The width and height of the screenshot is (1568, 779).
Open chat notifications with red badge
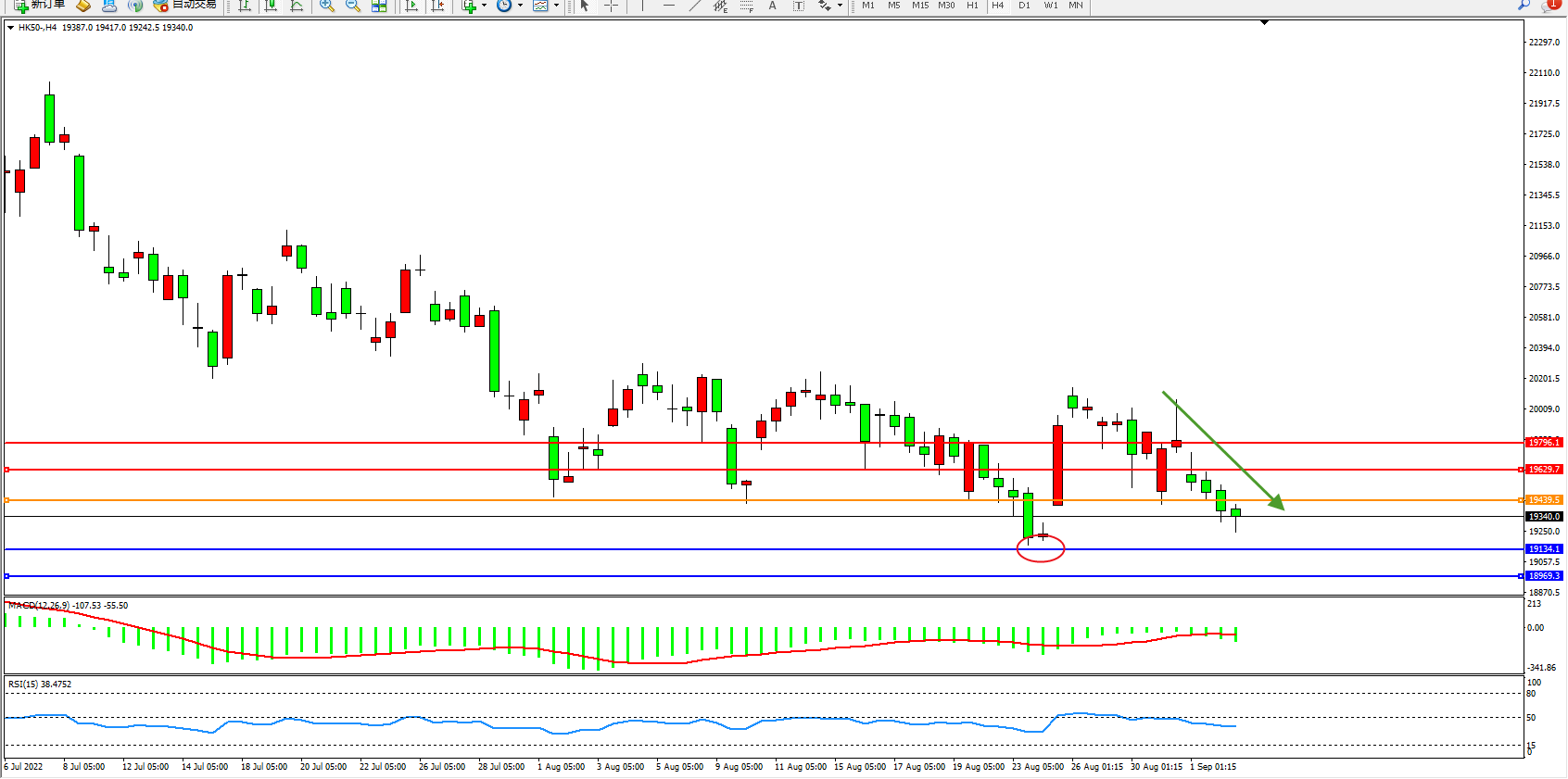[x=1551, y=5]
